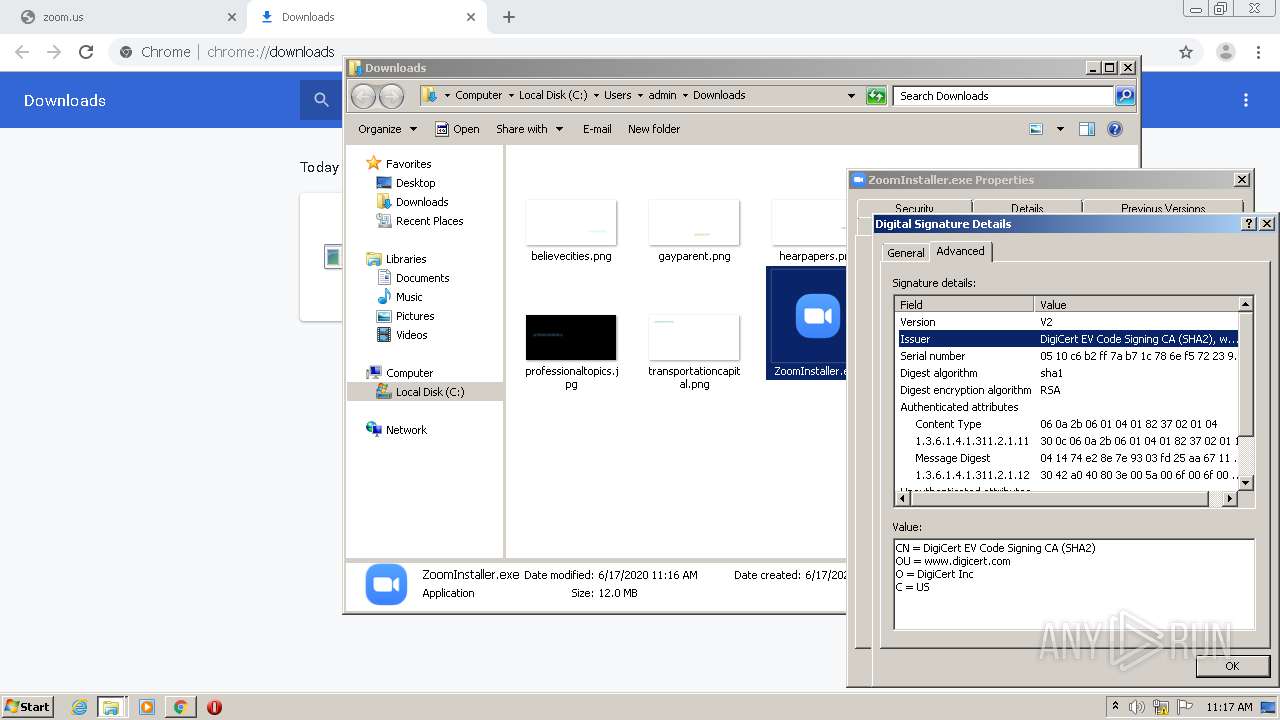Screen dimensions: 1280x720
Task: Open the Videos library
Action: (411, 335)
